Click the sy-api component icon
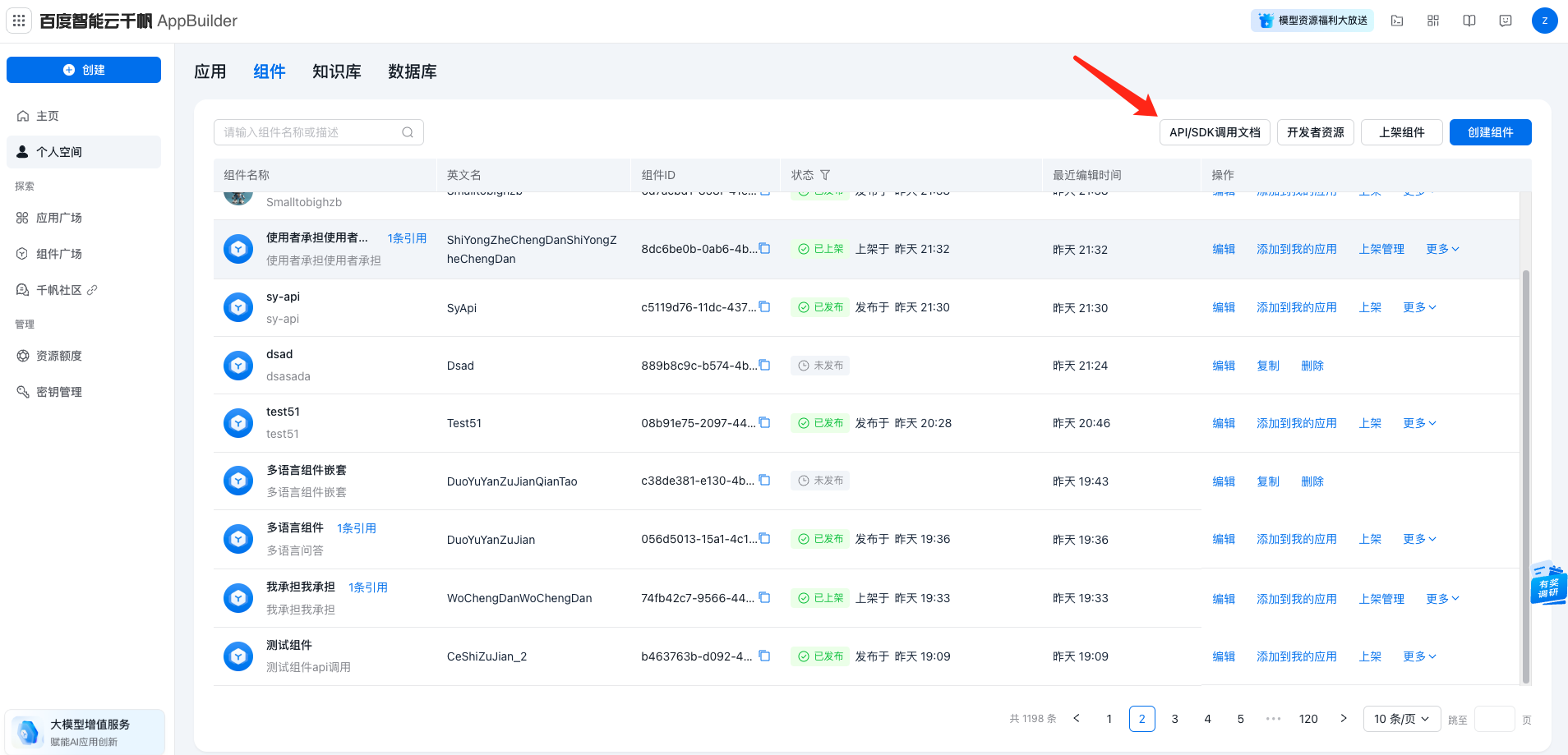 (x=238, y=307)
